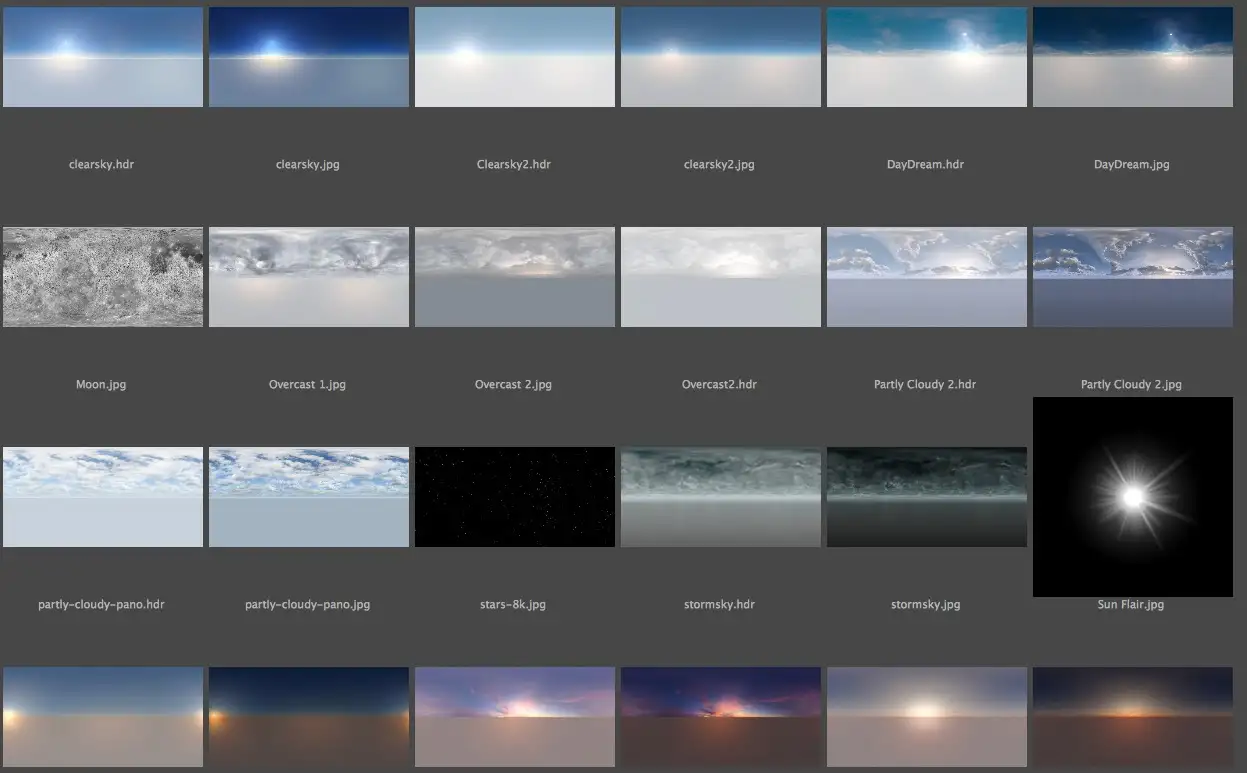Select the partly-cloudy-pano.hdr thumbnail

coord(103,497)
